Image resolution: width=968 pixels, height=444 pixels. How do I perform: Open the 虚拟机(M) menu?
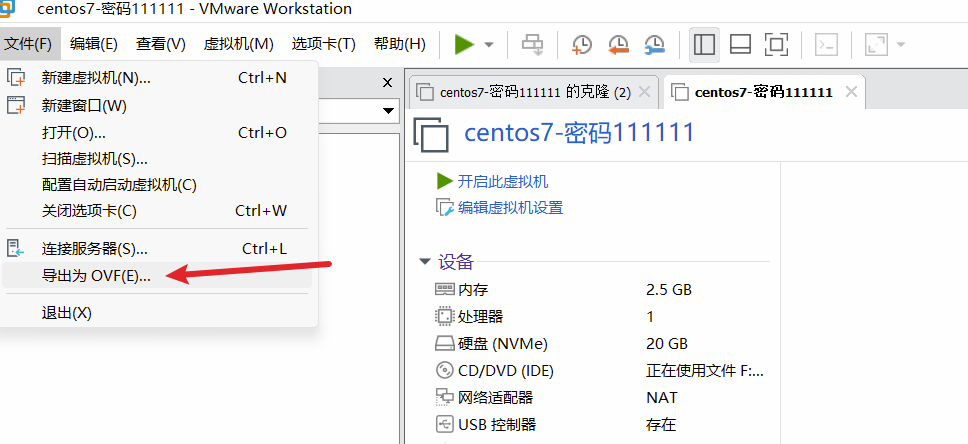[x=239, y=44]
